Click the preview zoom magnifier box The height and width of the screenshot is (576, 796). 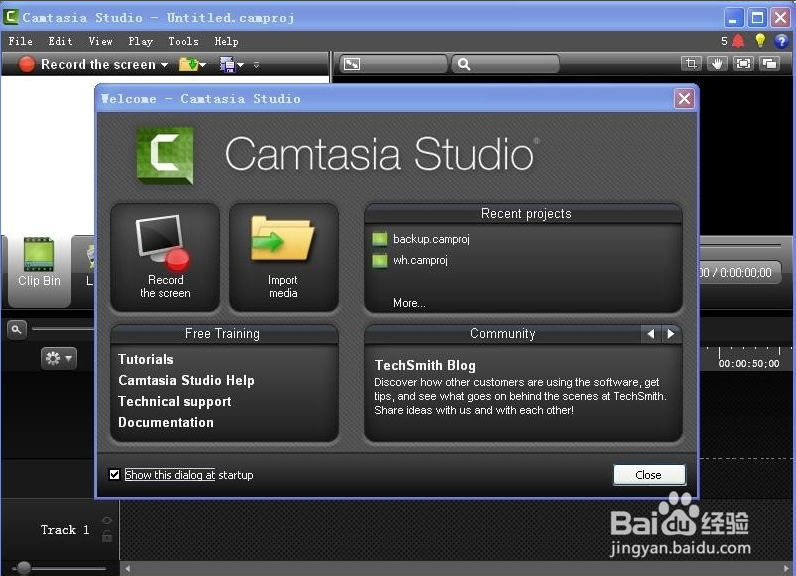[x=505, y=64]
